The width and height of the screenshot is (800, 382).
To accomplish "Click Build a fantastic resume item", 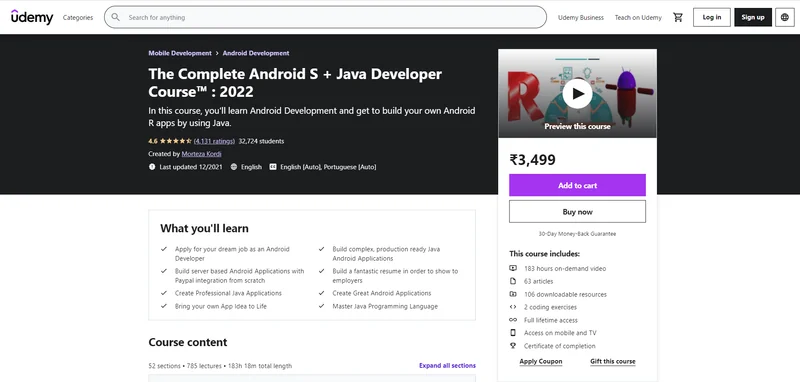I will point(395,276).
